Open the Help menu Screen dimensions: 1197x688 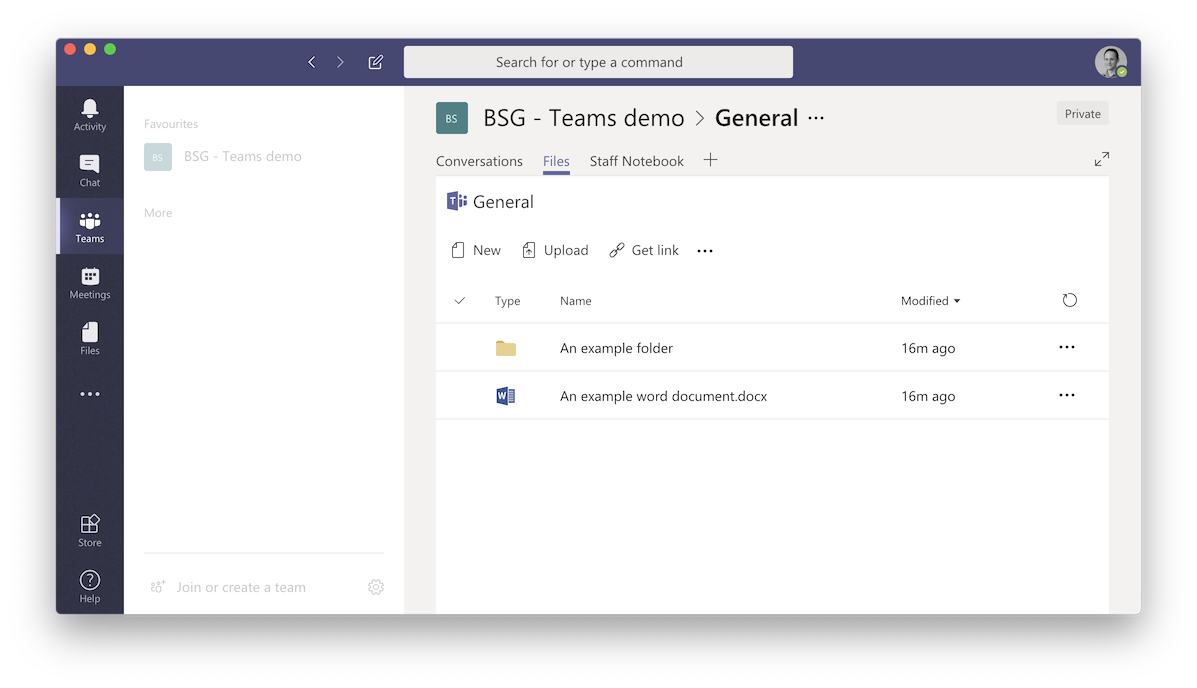click(x=89, y=586)
